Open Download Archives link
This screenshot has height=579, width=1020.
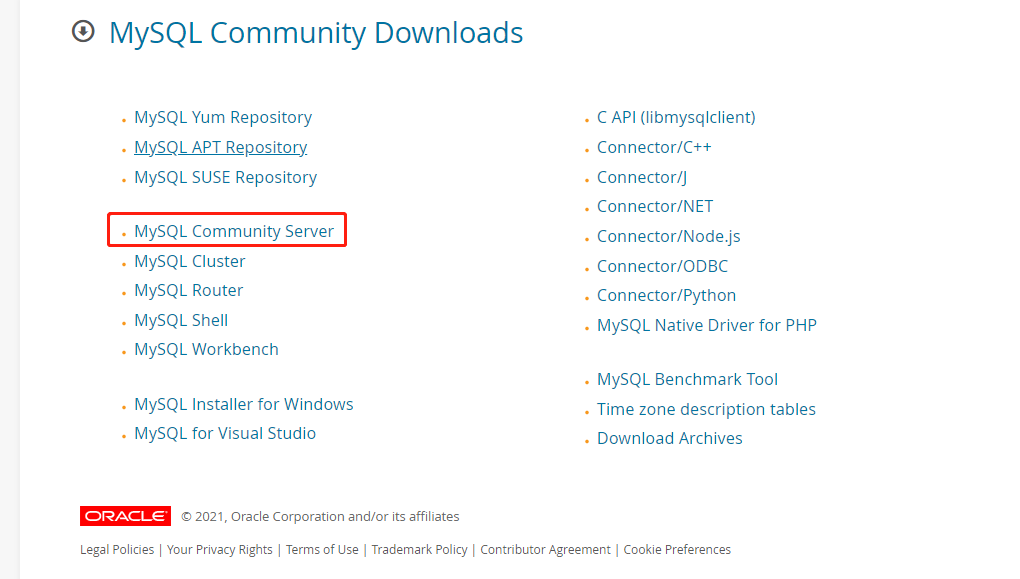(x=669, y=438)
